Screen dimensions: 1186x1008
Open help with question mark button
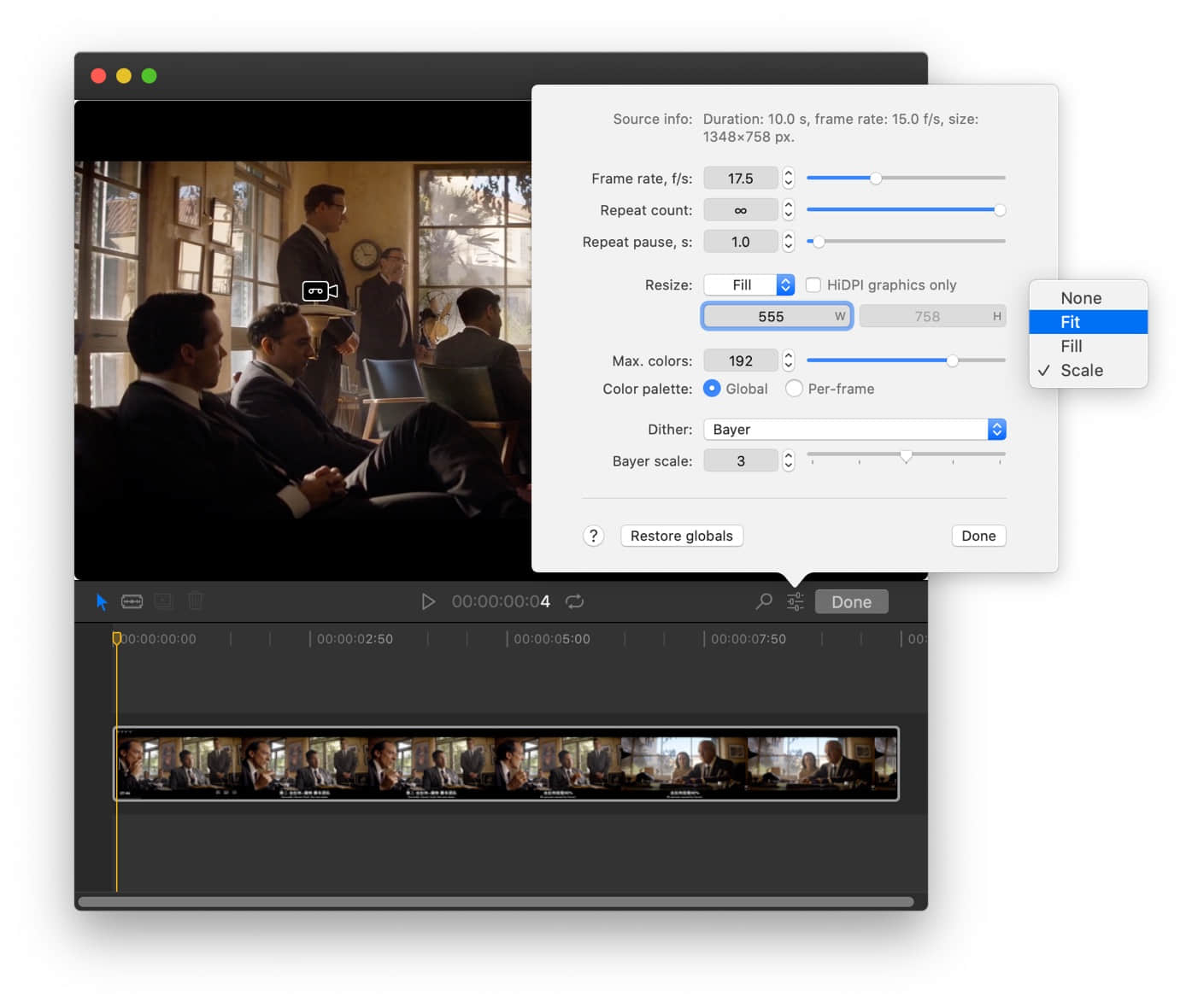[x=594, y=536]
